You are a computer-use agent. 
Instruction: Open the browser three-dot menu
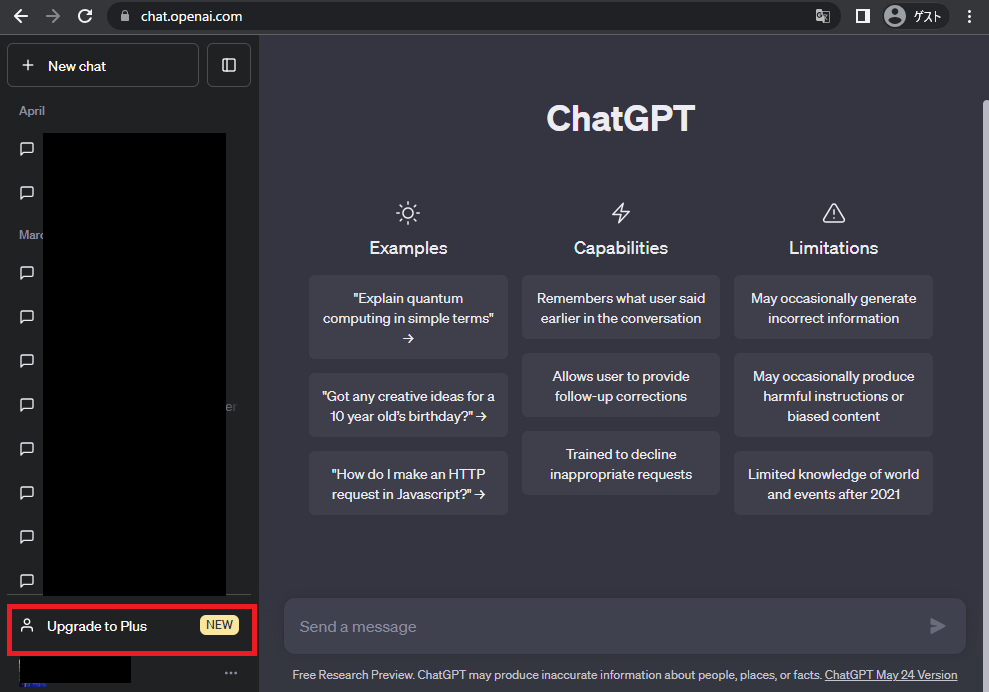(x=968, y=16)
